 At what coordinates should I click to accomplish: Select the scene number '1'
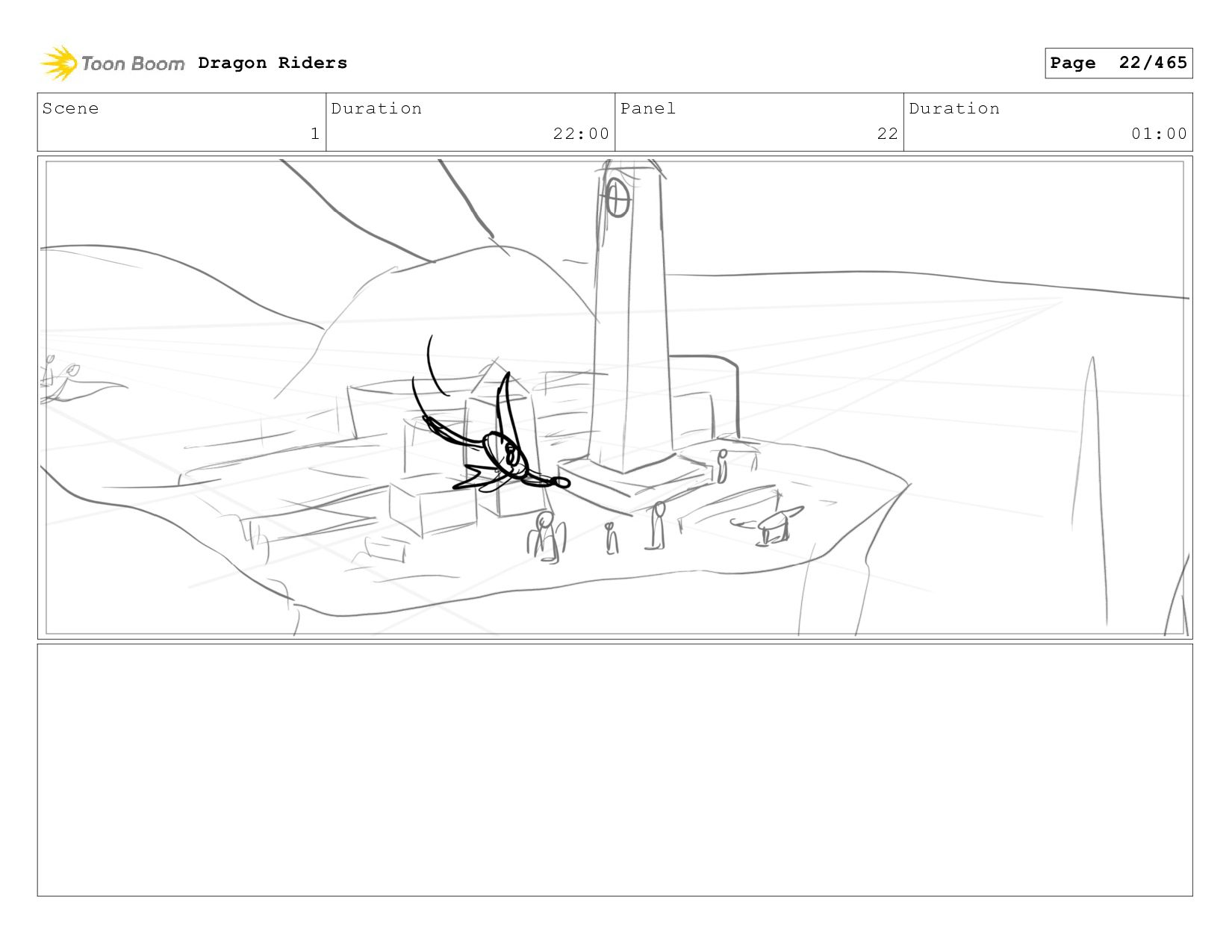tap(315, 134)
